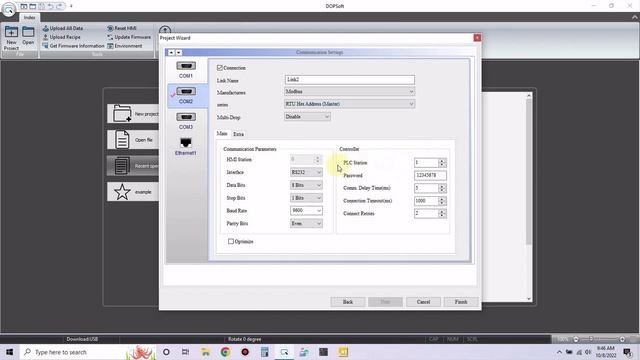The width and height of the screenshot is (640, 360).
Task: Click Upload Recipe
Action: tap(62, 37)
